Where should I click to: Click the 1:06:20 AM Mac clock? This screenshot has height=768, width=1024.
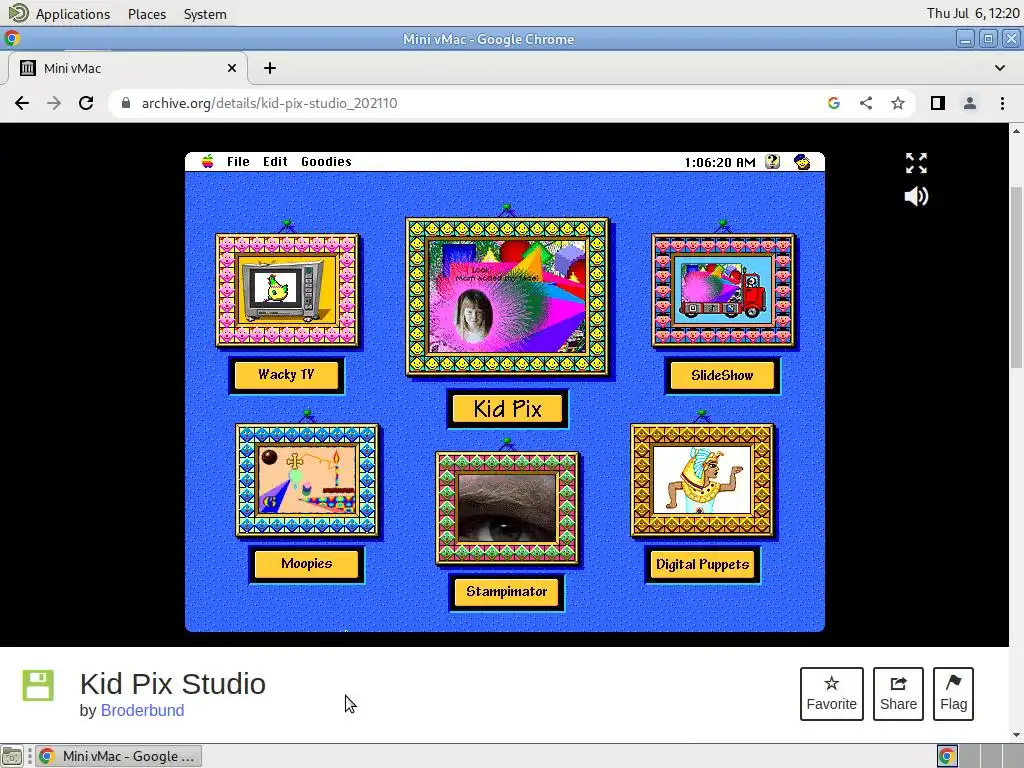tap(720, 162)
